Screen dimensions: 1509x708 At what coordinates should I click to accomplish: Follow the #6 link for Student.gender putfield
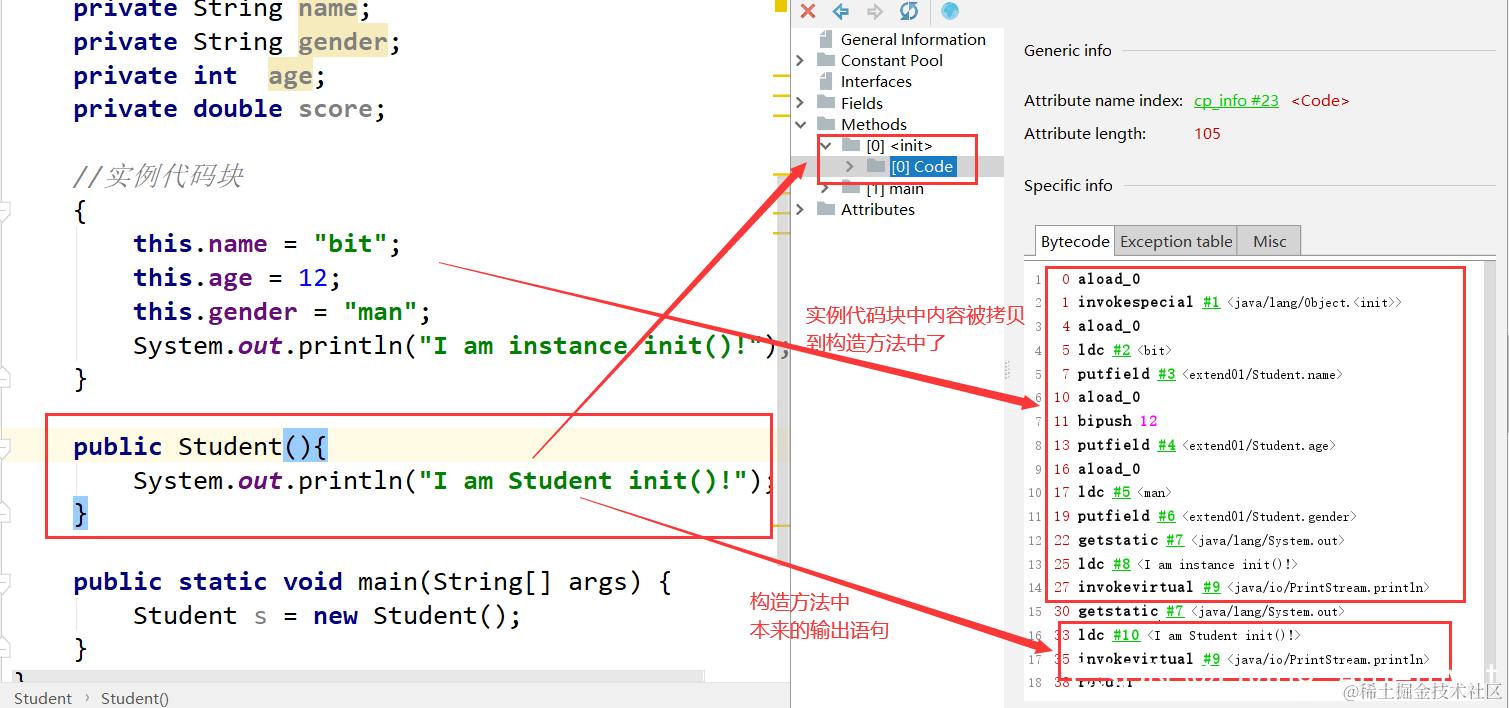click(1166, 516)
